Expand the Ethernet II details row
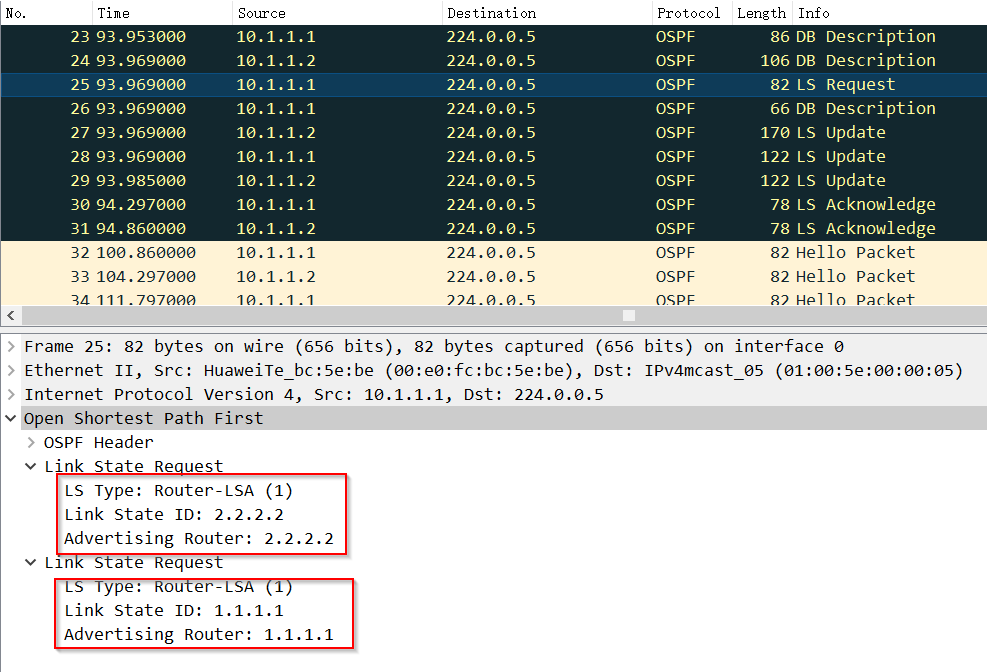 click(11, 370)
